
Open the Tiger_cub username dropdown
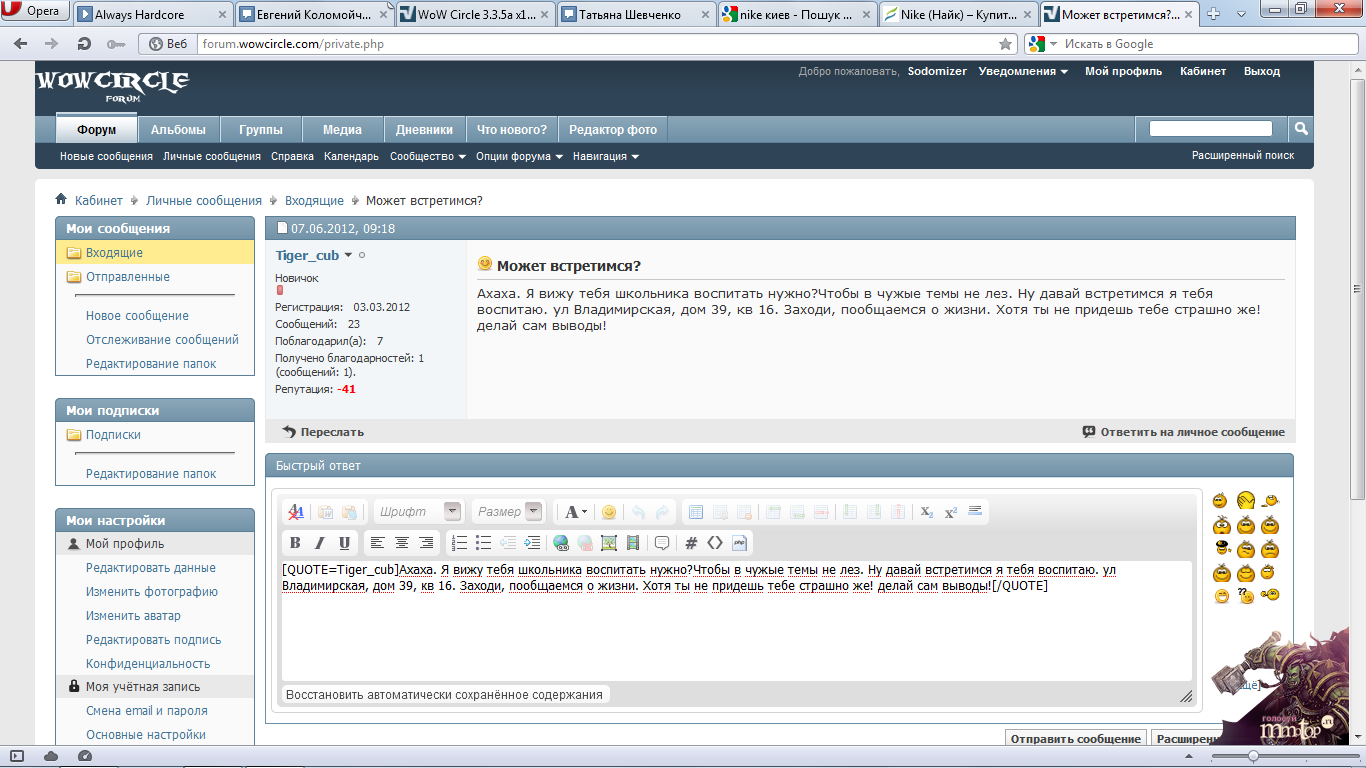click(349, 255)
